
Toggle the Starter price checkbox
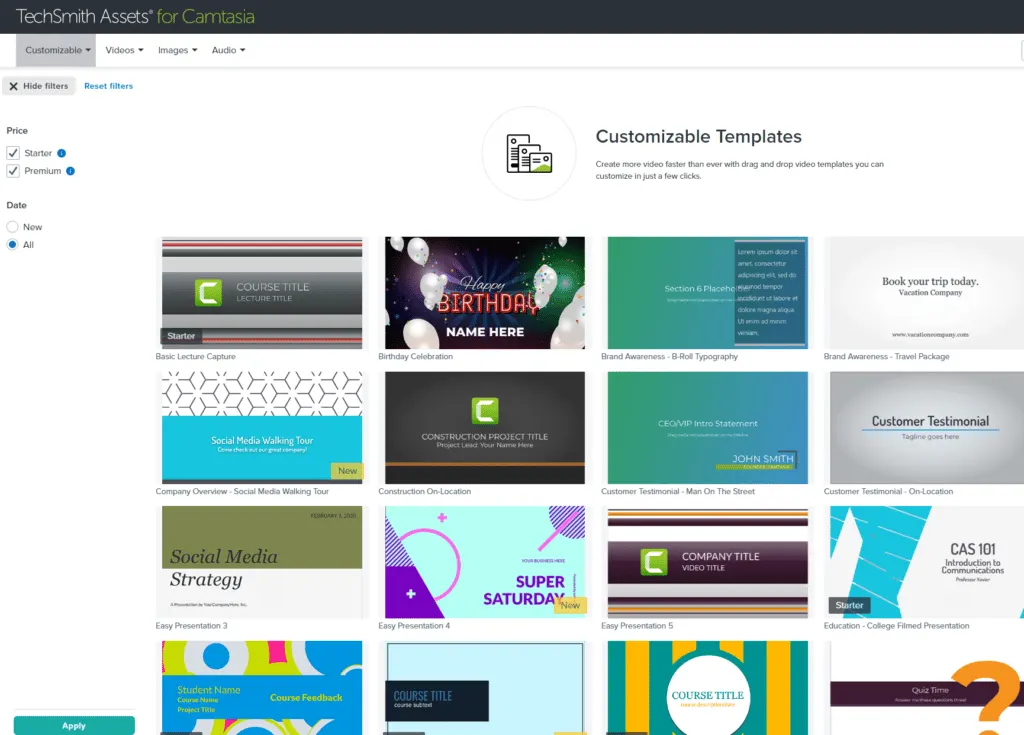pos(12,153)
